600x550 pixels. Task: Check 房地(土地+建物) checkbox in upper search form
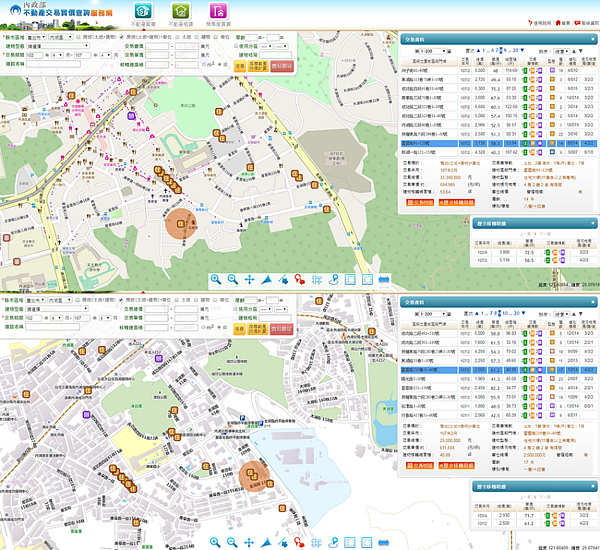78,37
